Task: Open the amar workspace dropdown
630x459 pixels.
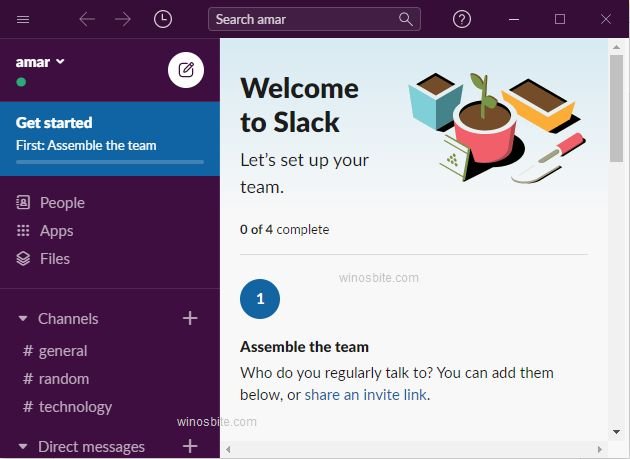Action: click(x=40, y=62)
